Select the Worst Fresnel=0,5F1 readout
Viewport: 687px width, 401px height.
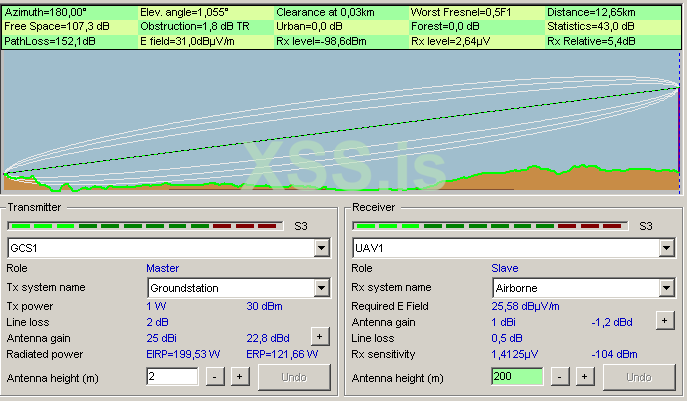(461, 12)
